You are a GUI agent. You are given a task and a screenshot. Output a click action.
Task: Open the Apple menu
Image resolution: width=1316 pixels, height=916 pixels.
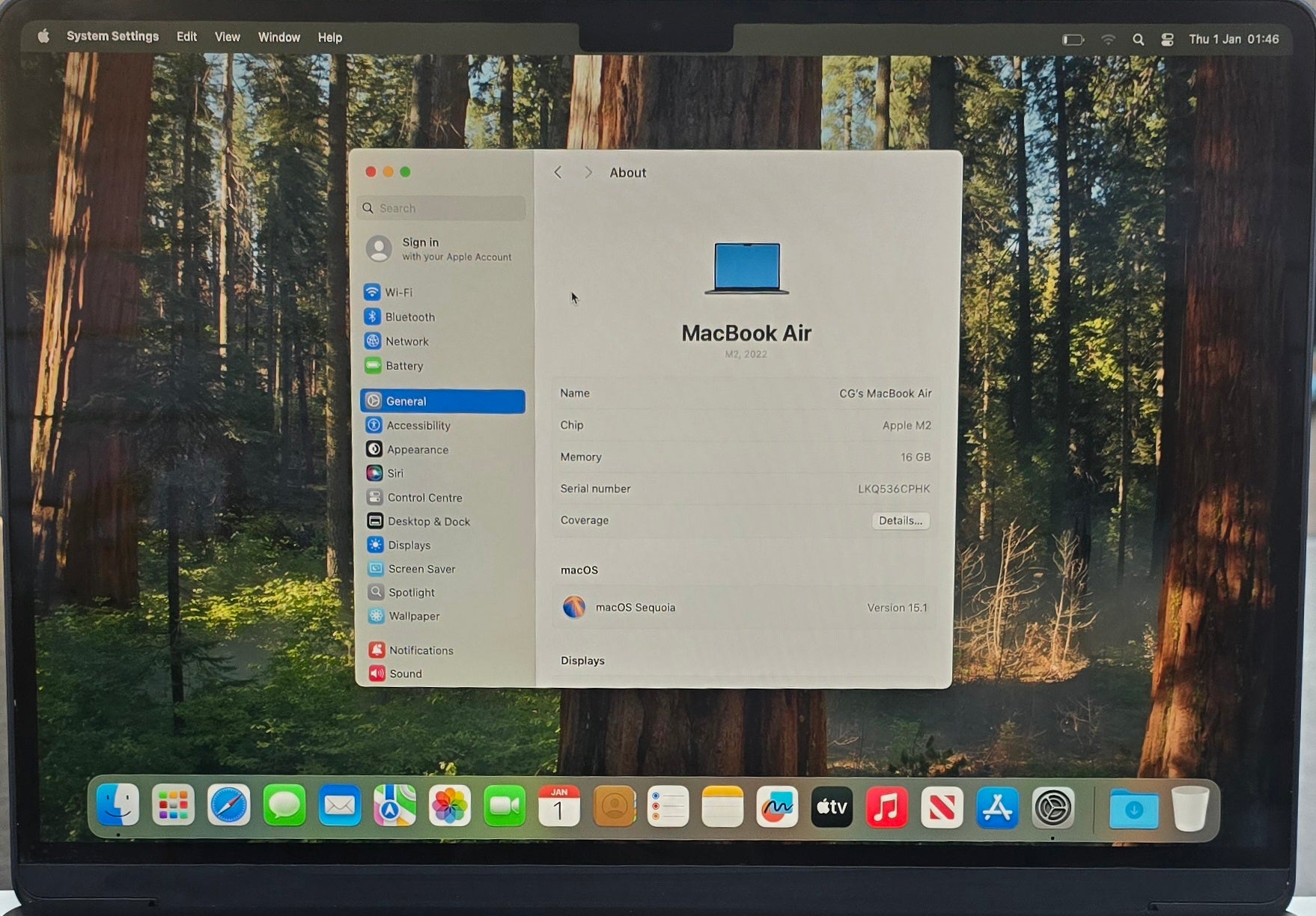point(43,37)
